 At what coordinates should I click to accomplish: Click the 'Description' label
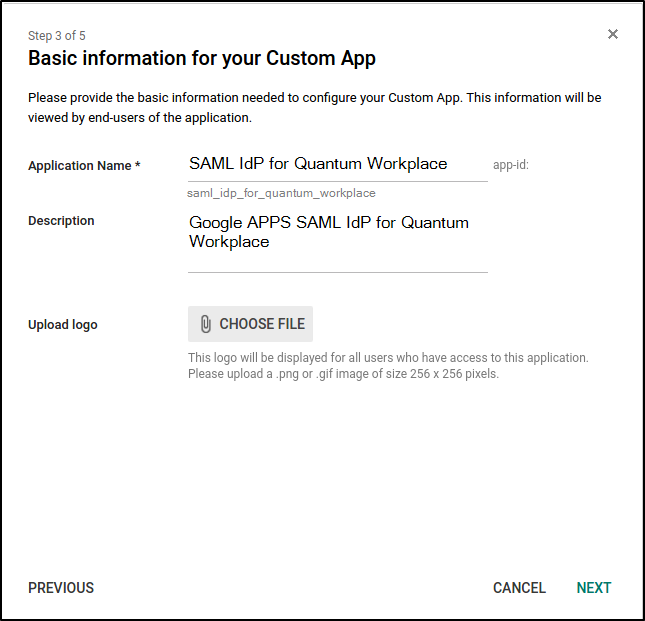(61, 221)
